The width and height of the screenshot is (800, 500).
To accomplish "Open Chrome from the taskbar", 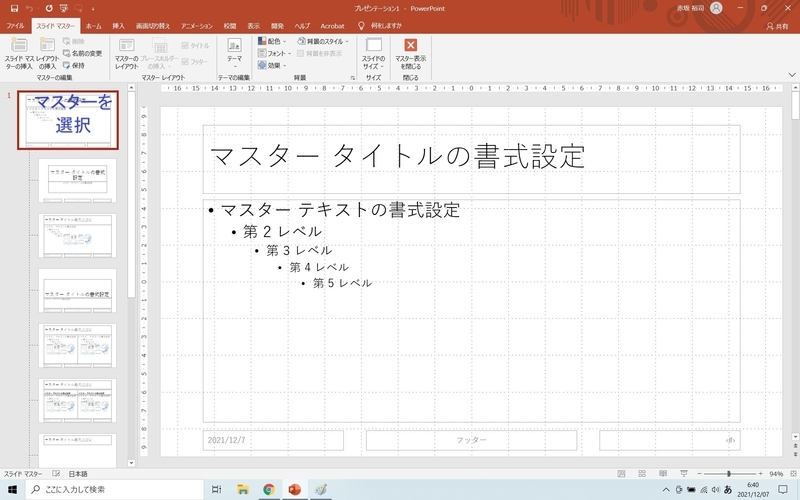I will (268, 489).
